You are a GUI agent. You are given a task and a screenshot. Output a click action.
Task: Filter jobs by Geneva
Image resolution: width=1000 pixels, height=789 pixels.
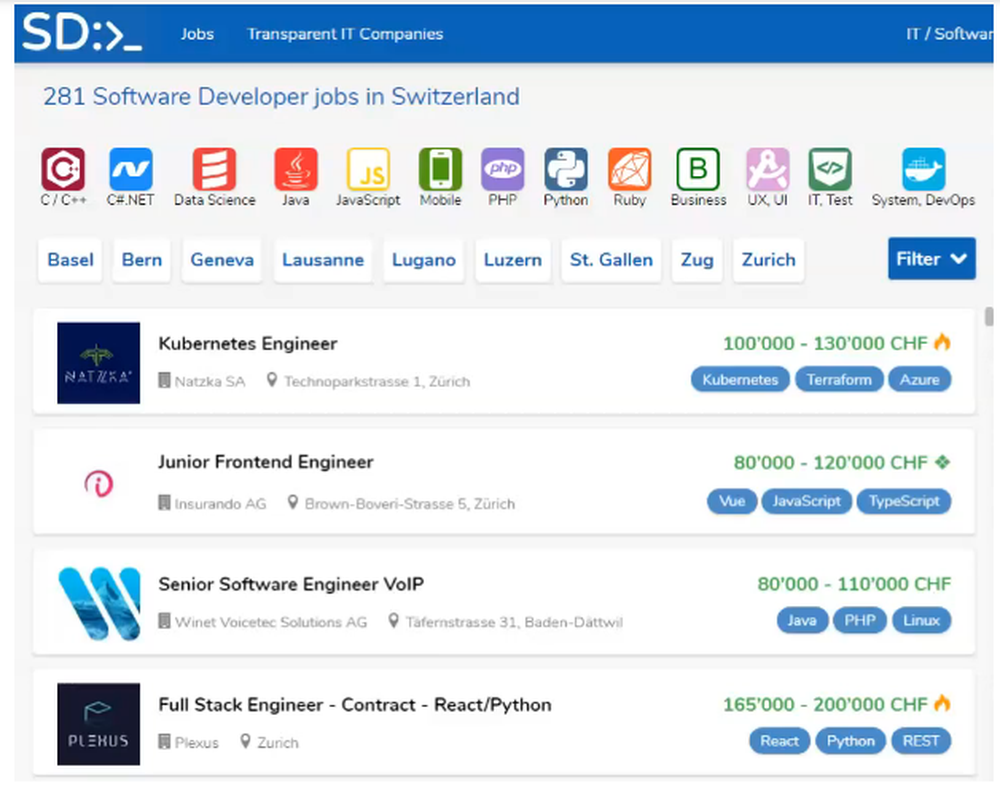point(222,260)
